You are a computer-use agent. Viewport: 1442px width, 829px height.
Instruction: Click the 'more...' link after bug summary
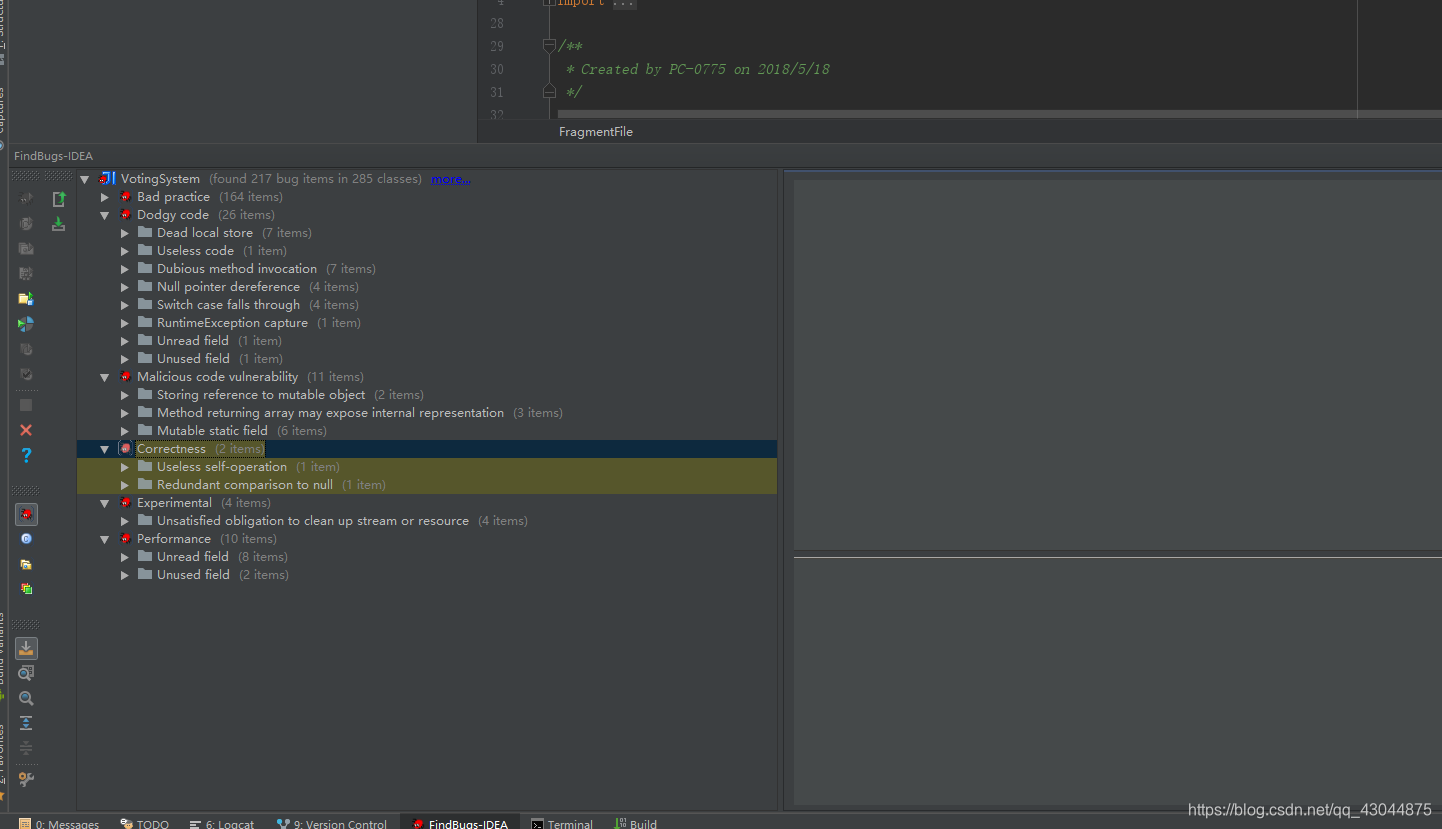[x=451, y=179]
